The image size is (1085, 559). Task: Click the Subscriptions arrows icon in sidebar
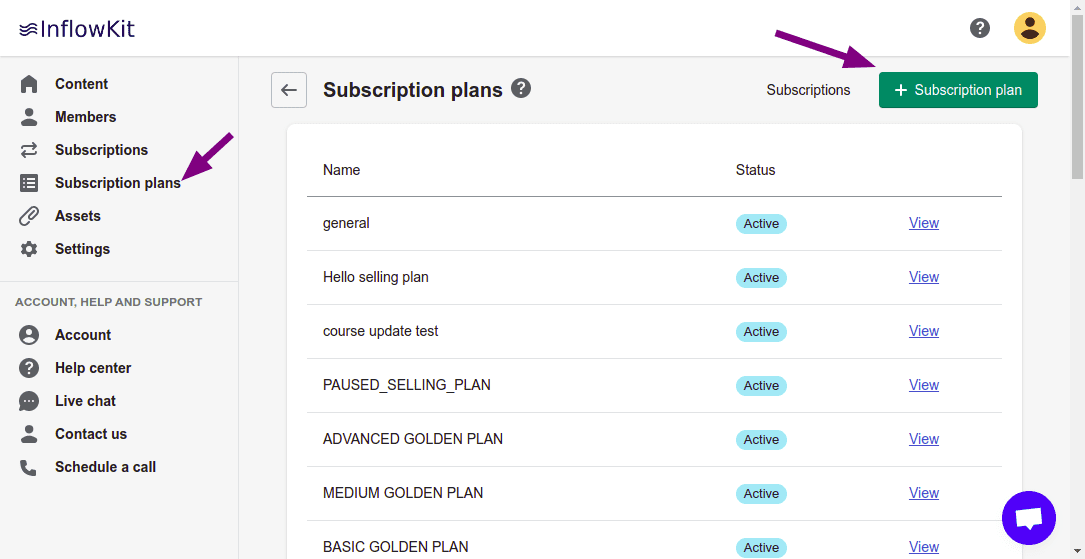(29, 150)
